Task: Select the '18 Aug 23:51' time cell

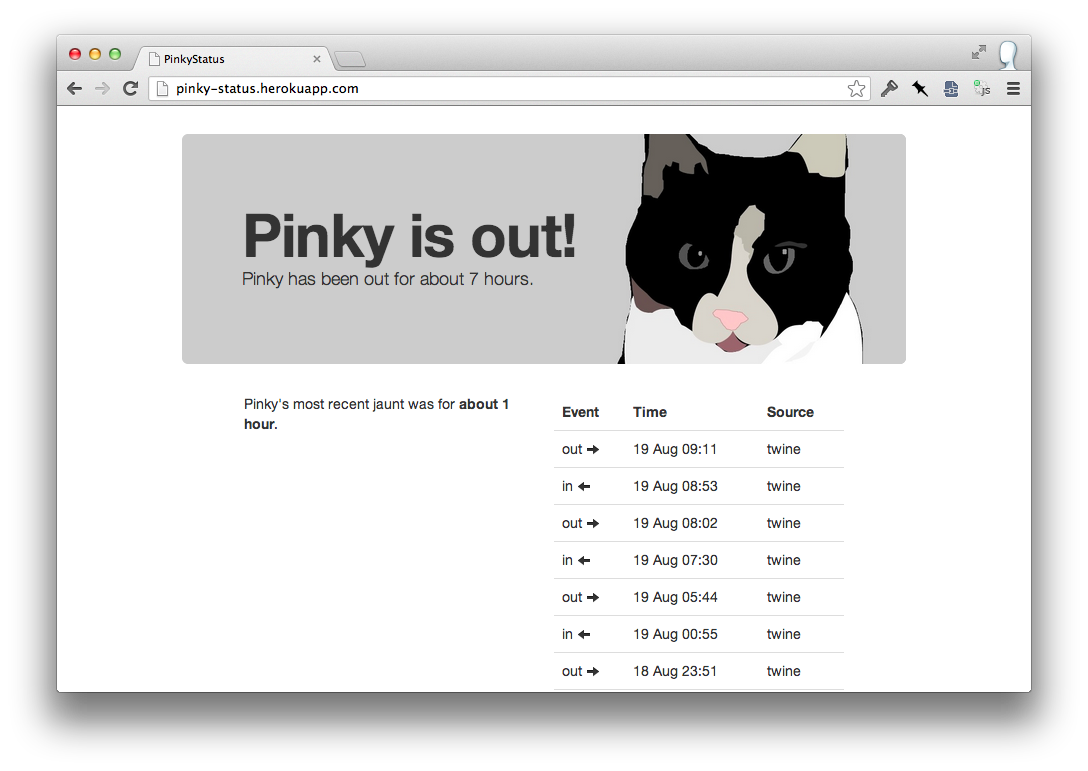Action: pyautogui.click(x=675, y=671)
